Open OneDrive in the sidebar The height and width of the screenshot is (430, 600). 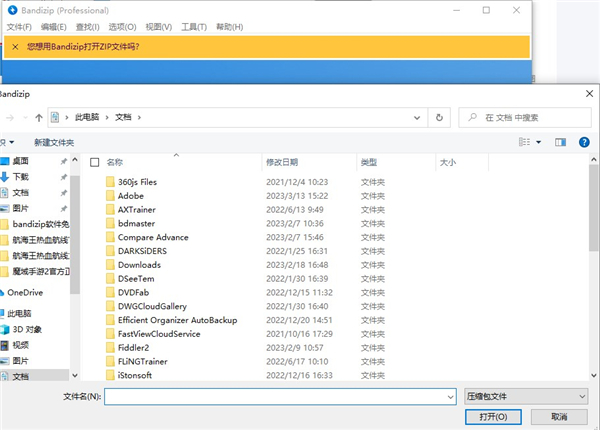point(25,293)
